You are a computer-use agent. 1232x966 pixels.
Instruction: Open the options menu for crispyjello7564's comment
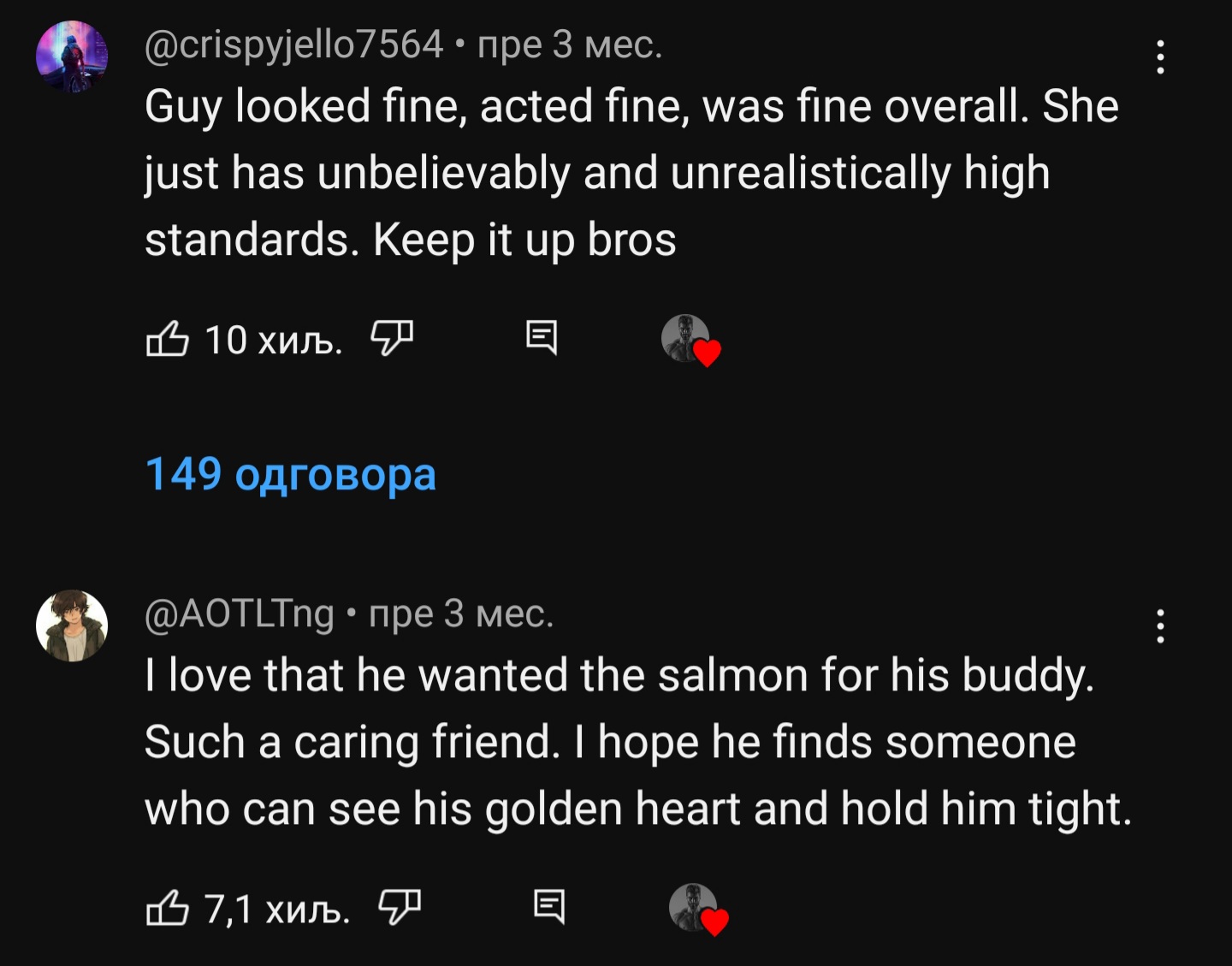pos(1160,56)
